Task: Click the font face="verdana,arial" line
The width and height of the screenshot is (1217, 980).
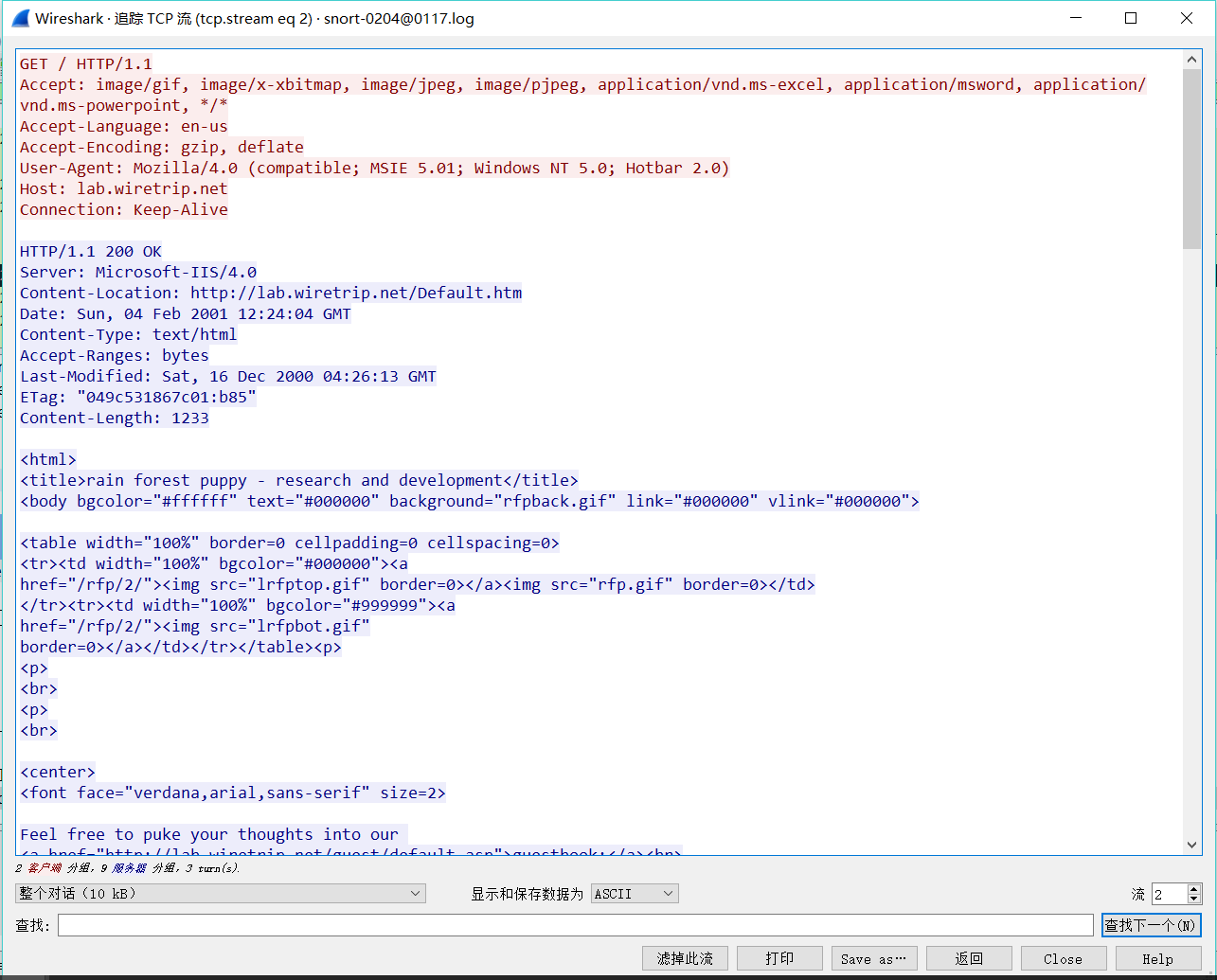Action: click(233, 793)
